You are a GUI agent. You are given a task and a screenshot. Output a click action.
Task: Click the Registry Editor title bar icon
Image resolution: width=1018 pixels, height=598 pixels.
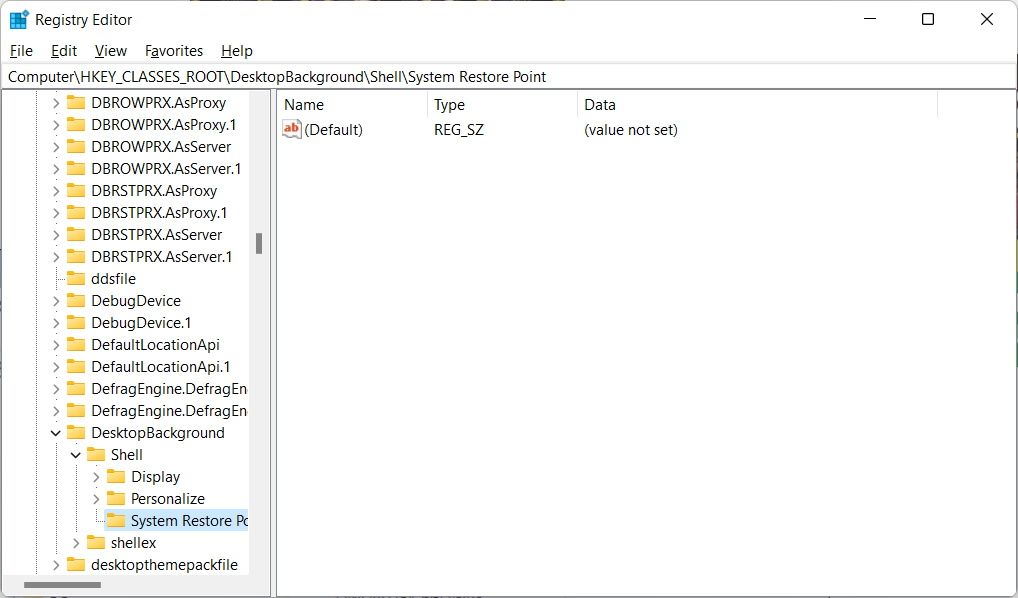tap(17, 18)
